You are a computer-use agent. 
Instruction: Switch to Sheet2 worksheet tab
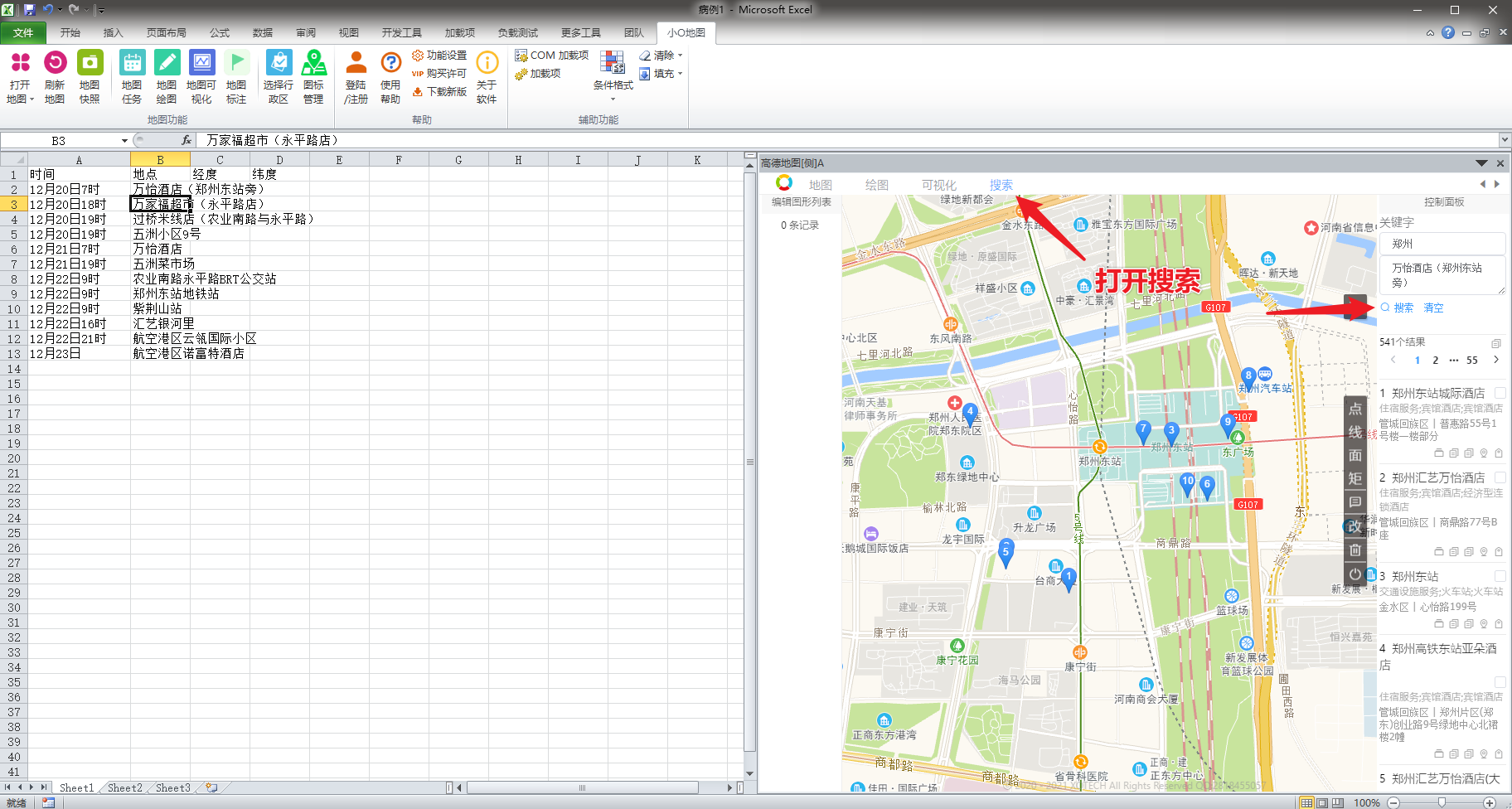point(125,788)
